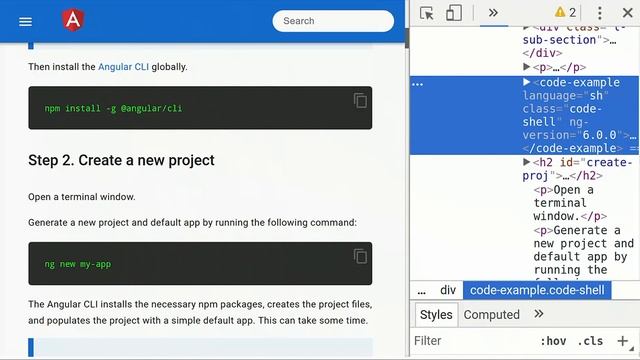Click the 'ng new my-app' code text
Screen dimensions: 640x360
click(x=78, y=264)
